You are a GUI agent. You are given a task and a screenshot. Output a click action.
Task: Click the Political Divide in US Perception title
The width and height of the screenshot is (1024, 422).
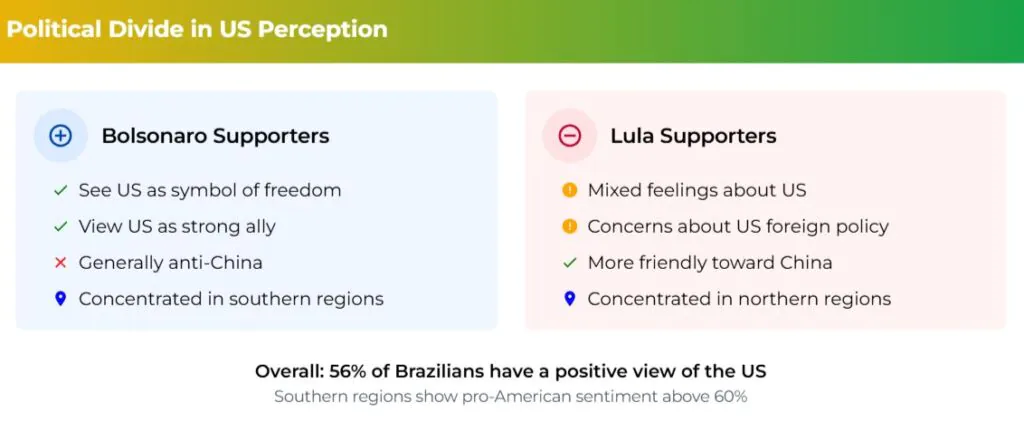[x=196, y=29]
